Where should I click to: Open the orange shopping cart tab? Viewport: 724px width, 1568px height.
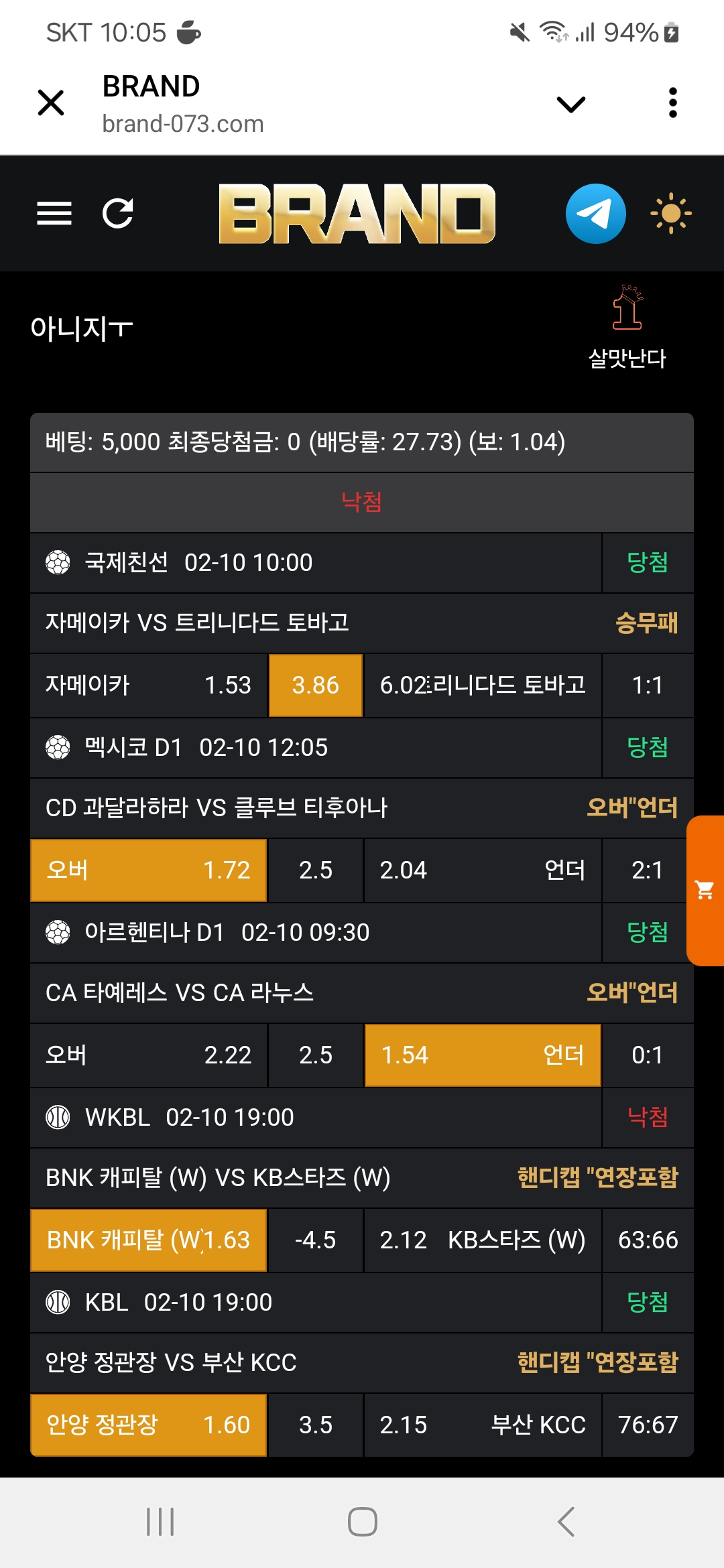point(705,890)
